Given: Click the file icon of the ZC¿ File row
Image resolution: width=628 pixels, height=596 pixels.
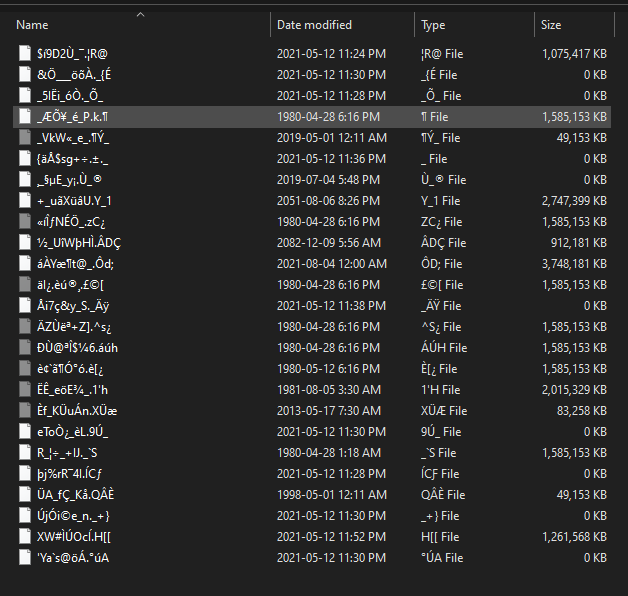Looking at the screenshot, I should coord(25,221).
